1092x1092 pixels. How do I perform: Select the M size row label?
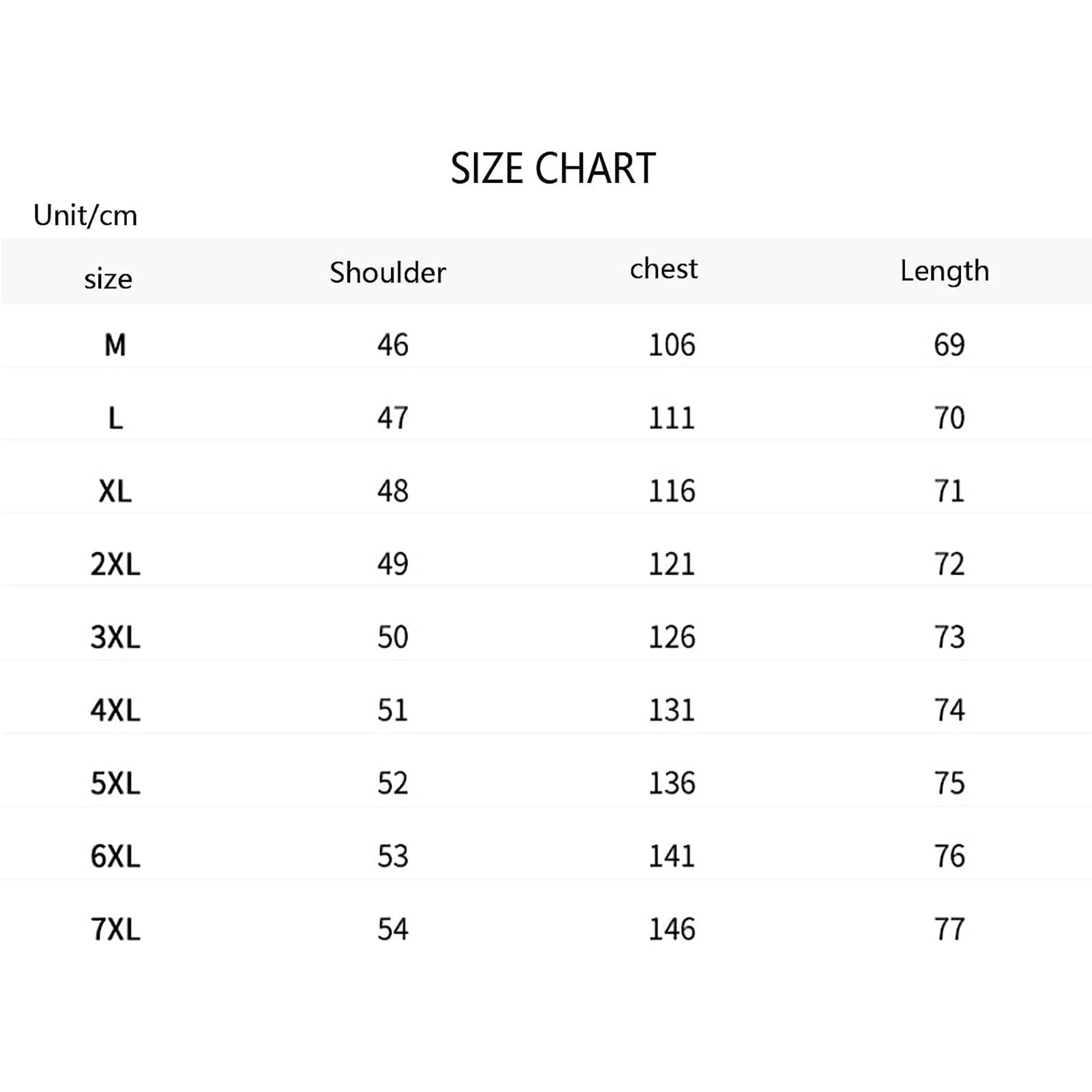coord(115,345)
